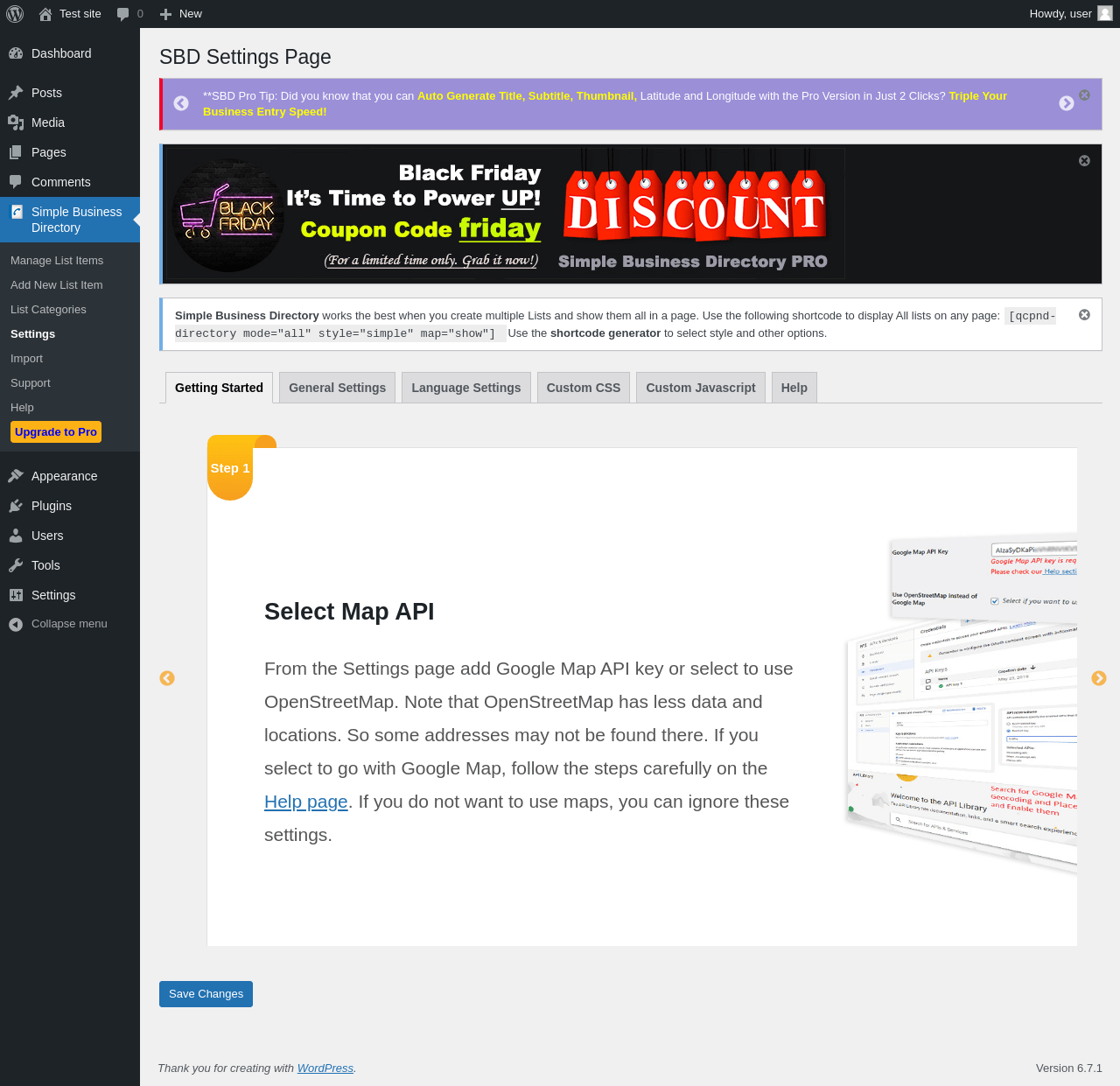Click the Collapse menu arrow icon
1120x1086 pixels.
click(x=16, y=624)
